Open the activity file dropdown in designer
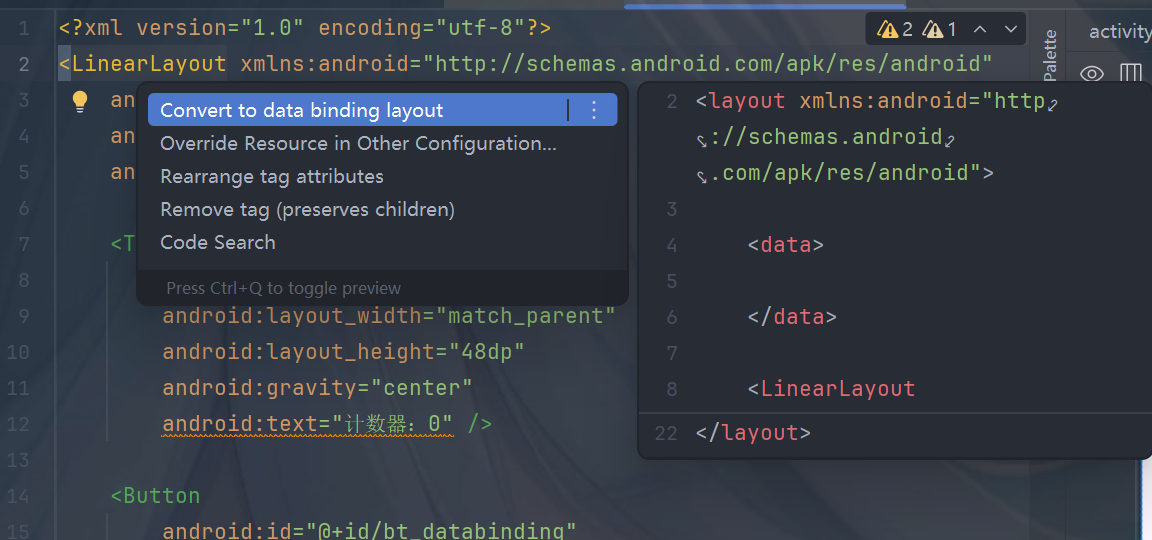The height and width of the screenshot is (540, 1152). pos(1119,32)
